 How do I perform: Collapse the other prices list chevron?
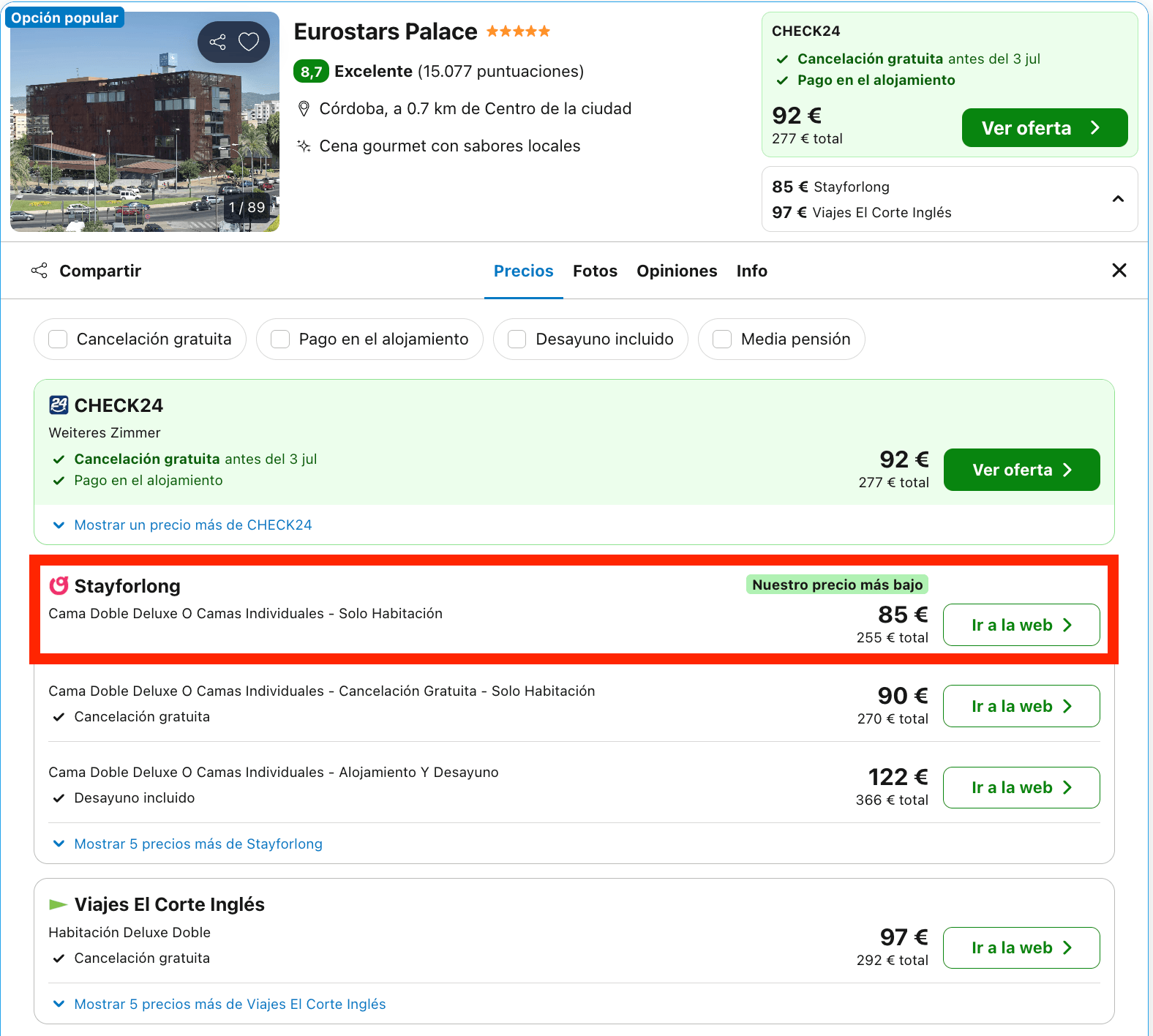tap(1118, 199)
